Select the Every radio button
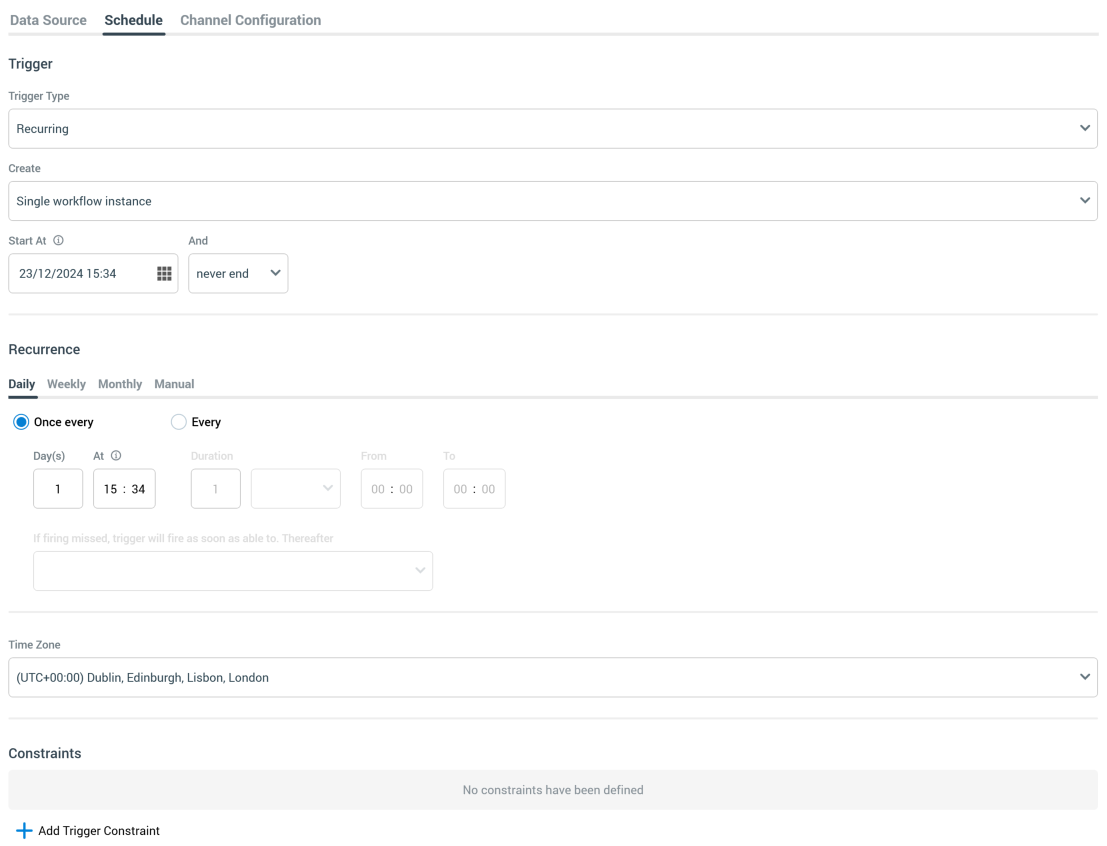Screen dimensions: 1107x846 [x=178, y=422]
